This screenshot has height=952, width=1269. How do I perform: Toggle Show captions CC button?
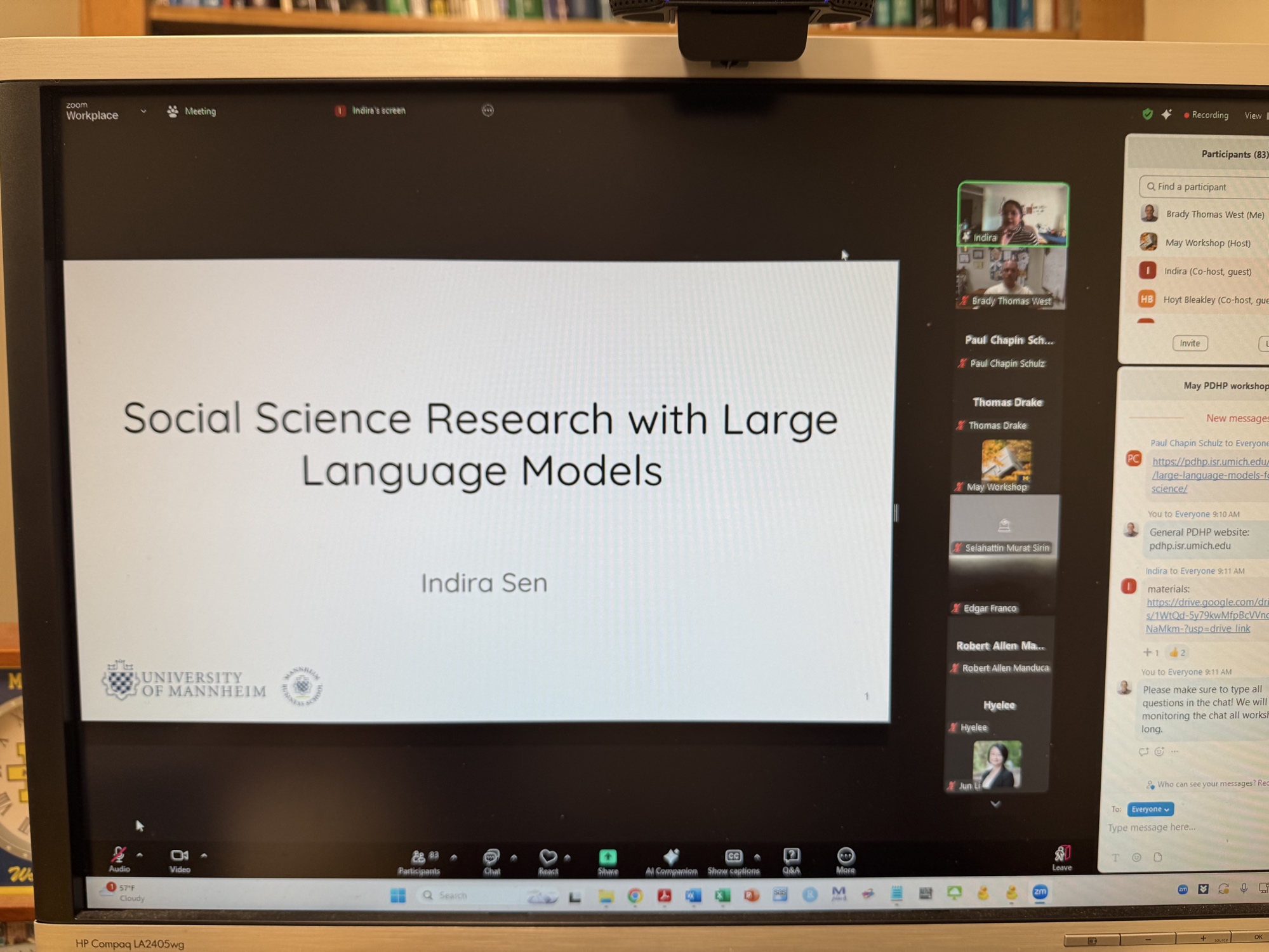733,857
